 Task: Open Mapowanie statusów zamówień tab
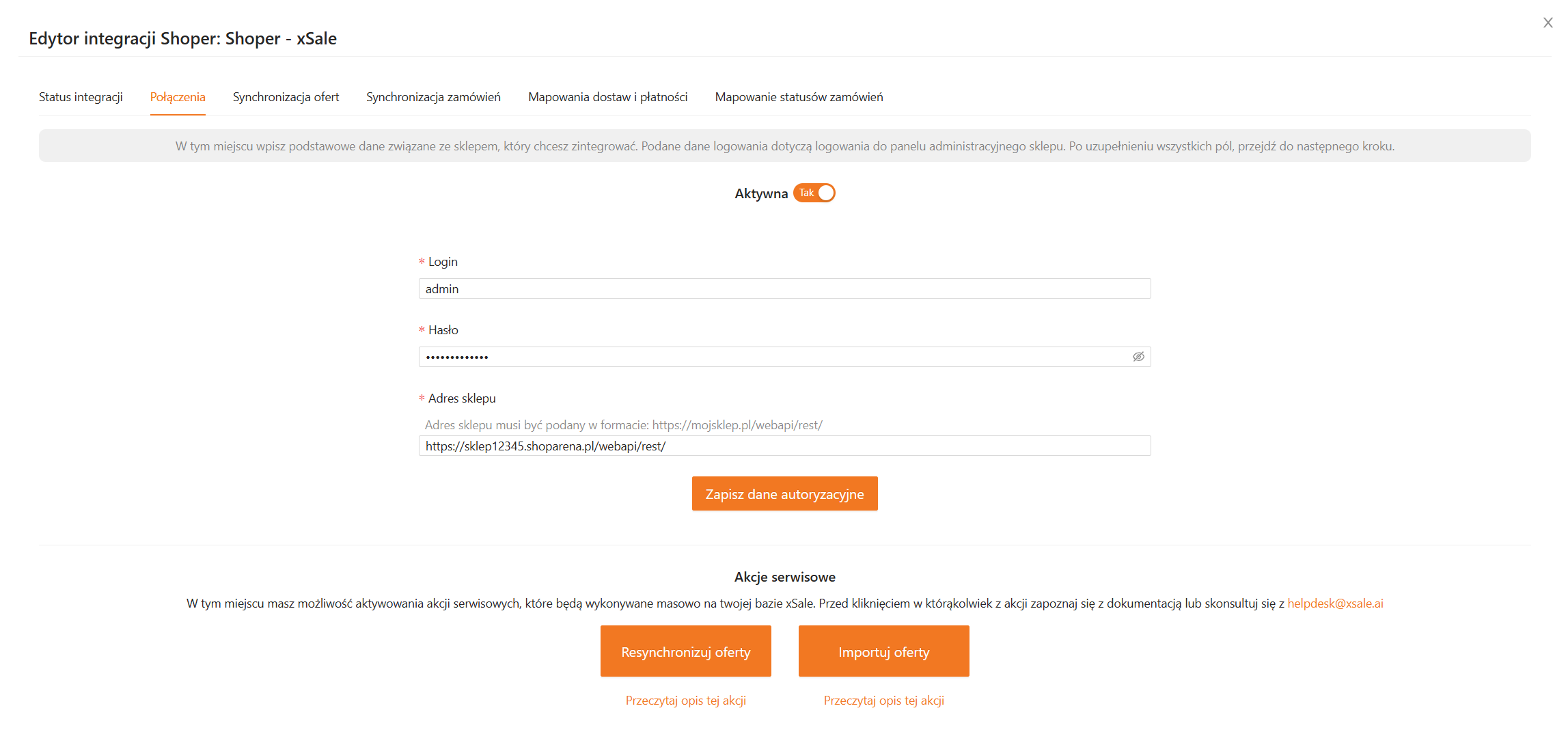[799, 97]
